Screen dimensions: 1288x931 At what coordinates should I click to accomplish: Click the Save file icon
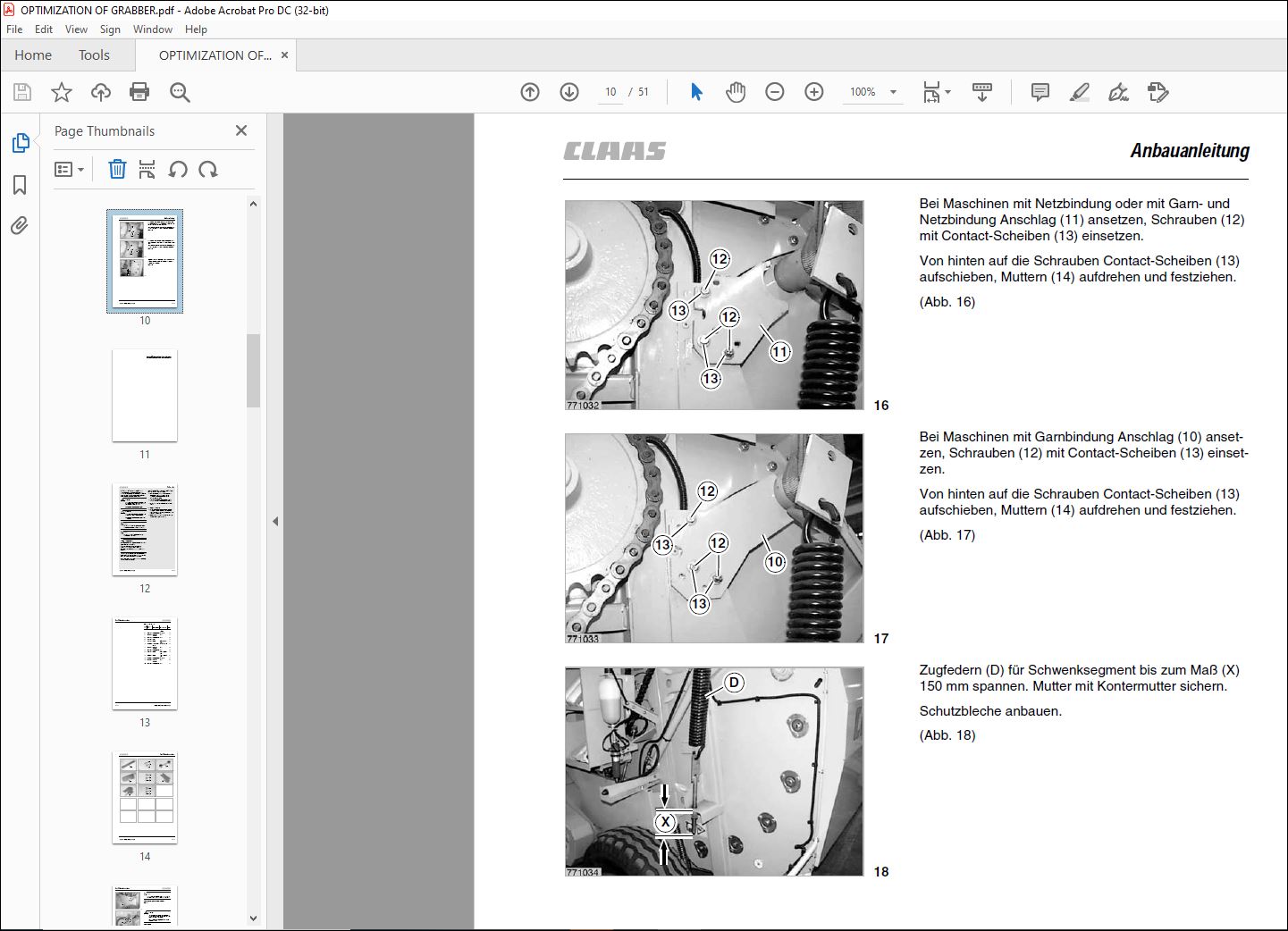(22, 92)
